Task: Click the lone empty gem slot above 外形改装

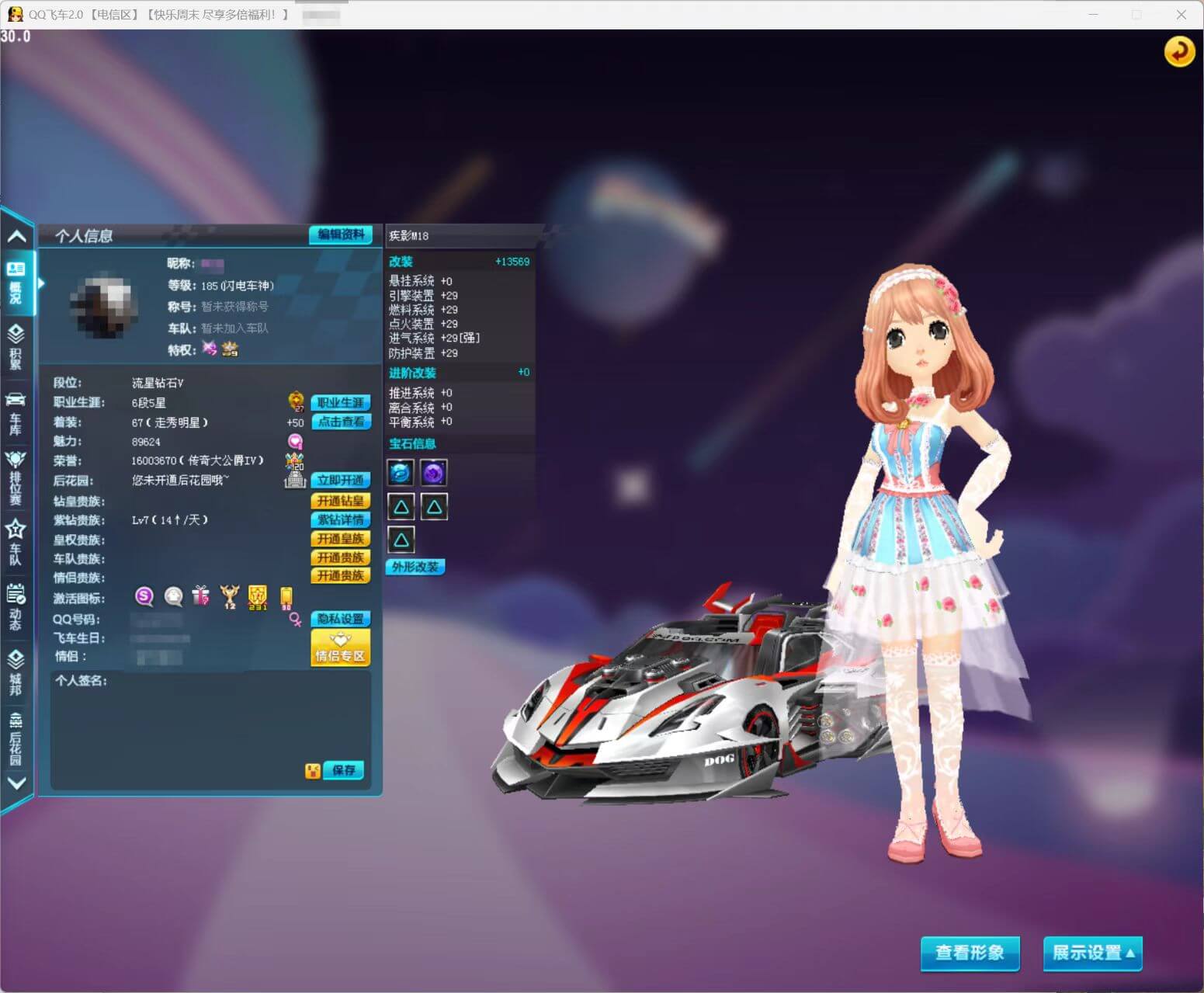Action: [401, 540]
